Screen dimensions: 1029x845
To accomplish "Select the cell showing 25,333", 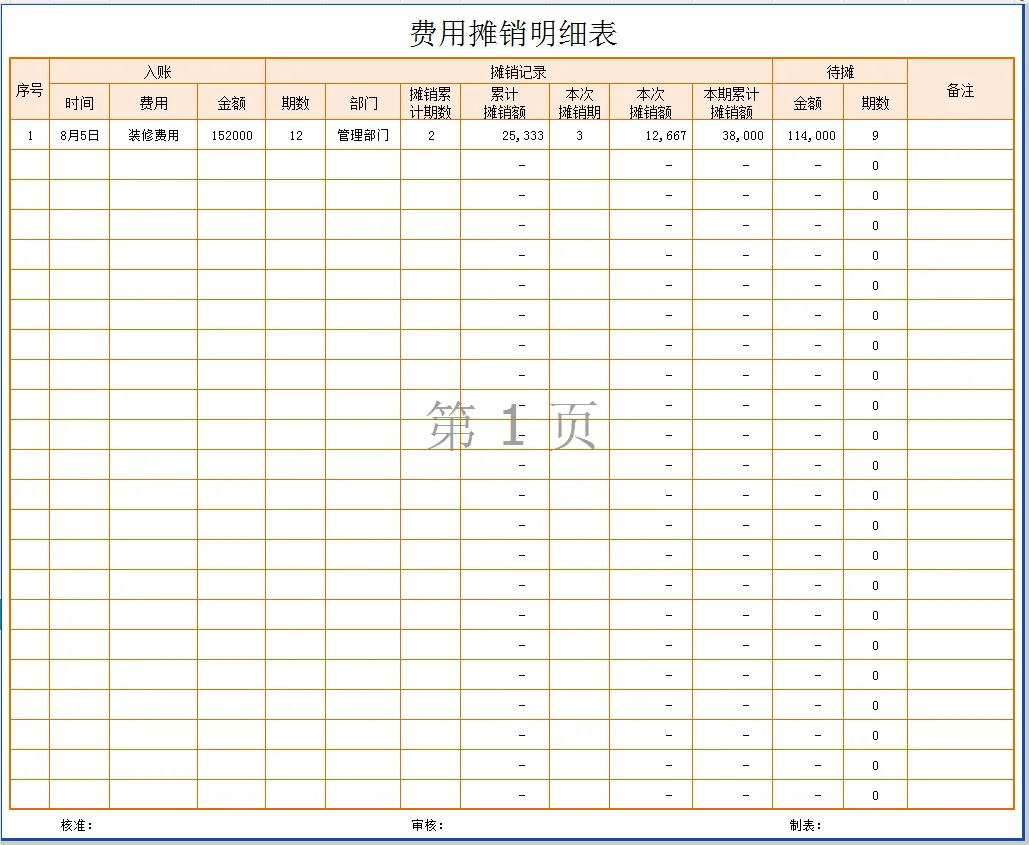I will (x=505, y=135).
